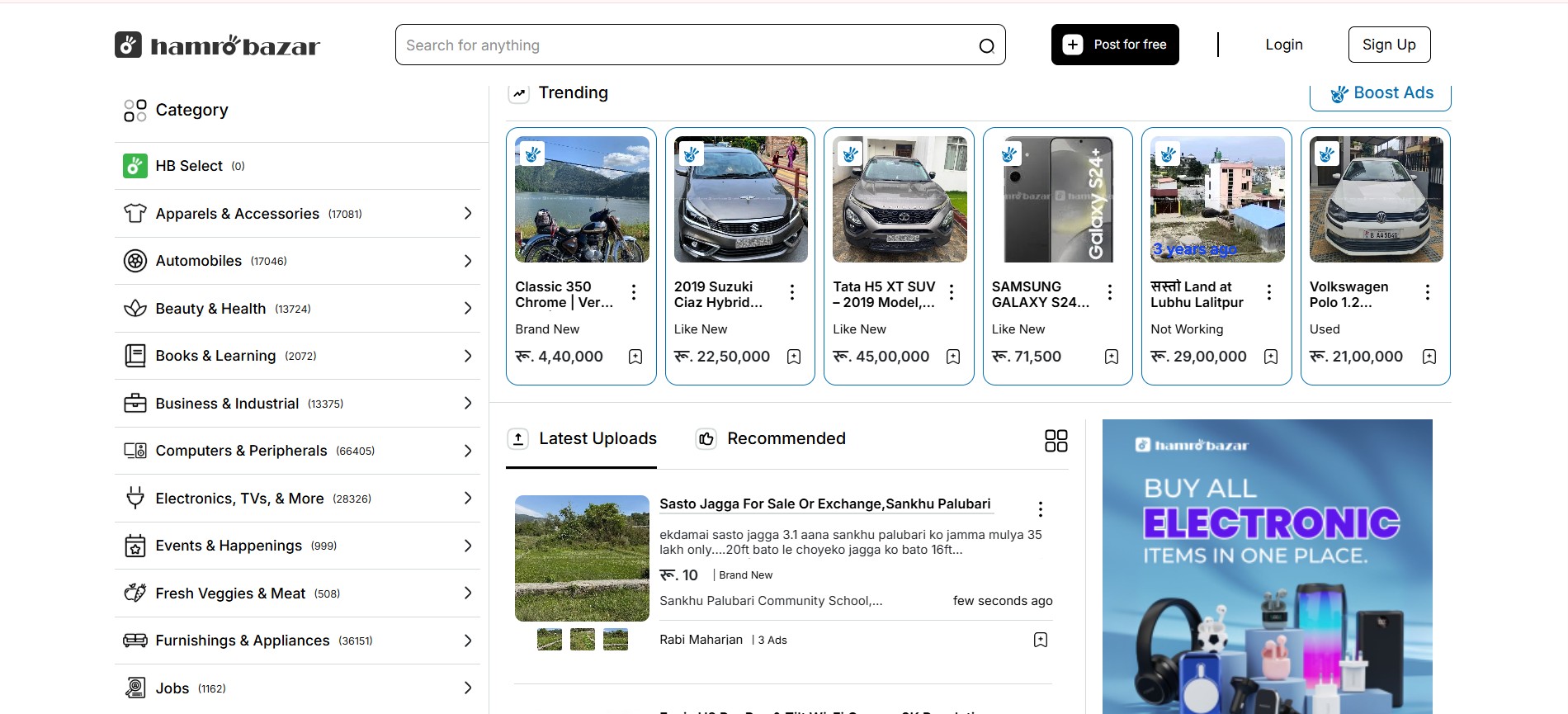This screenshot has width=1568, height=714.
Task: Expand Beauty & Health chevron
Action: point(468,309)
